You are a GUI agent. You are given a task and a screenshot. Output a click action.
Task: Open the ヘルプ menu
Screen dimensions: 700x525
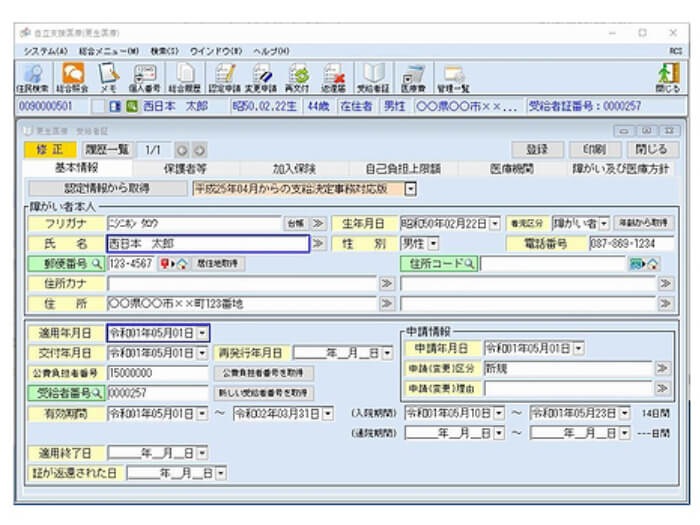pyautogui.click(x=271, y=51)
